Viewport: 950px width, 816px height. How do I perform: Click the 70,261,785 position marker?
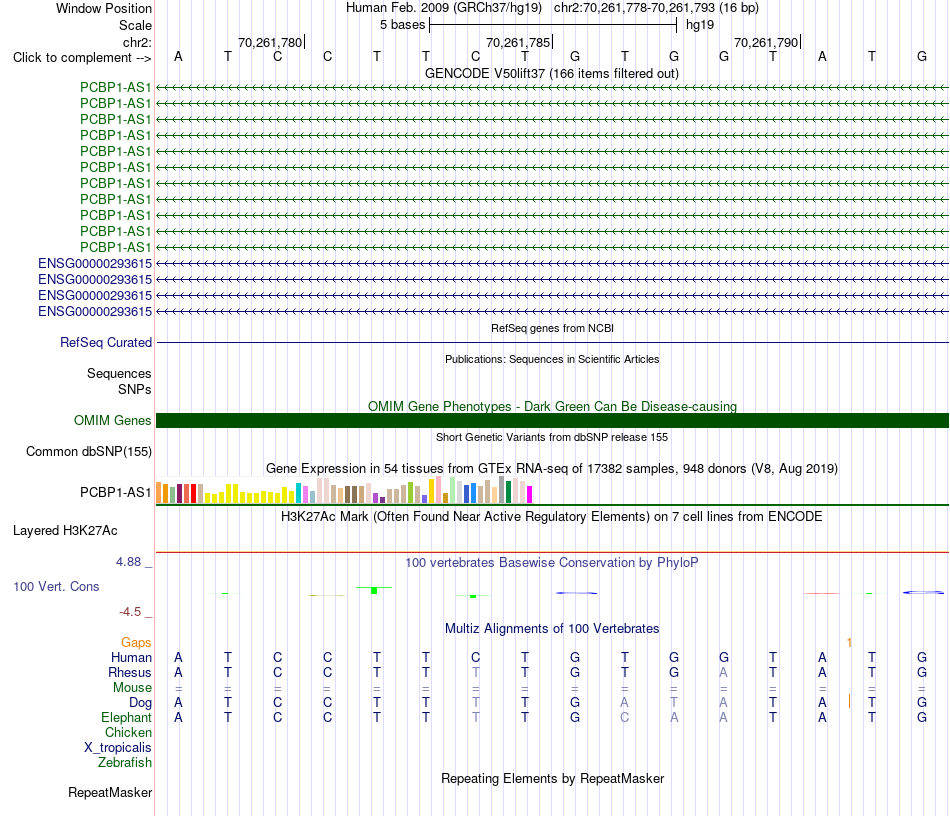click(x=518, y=42)
